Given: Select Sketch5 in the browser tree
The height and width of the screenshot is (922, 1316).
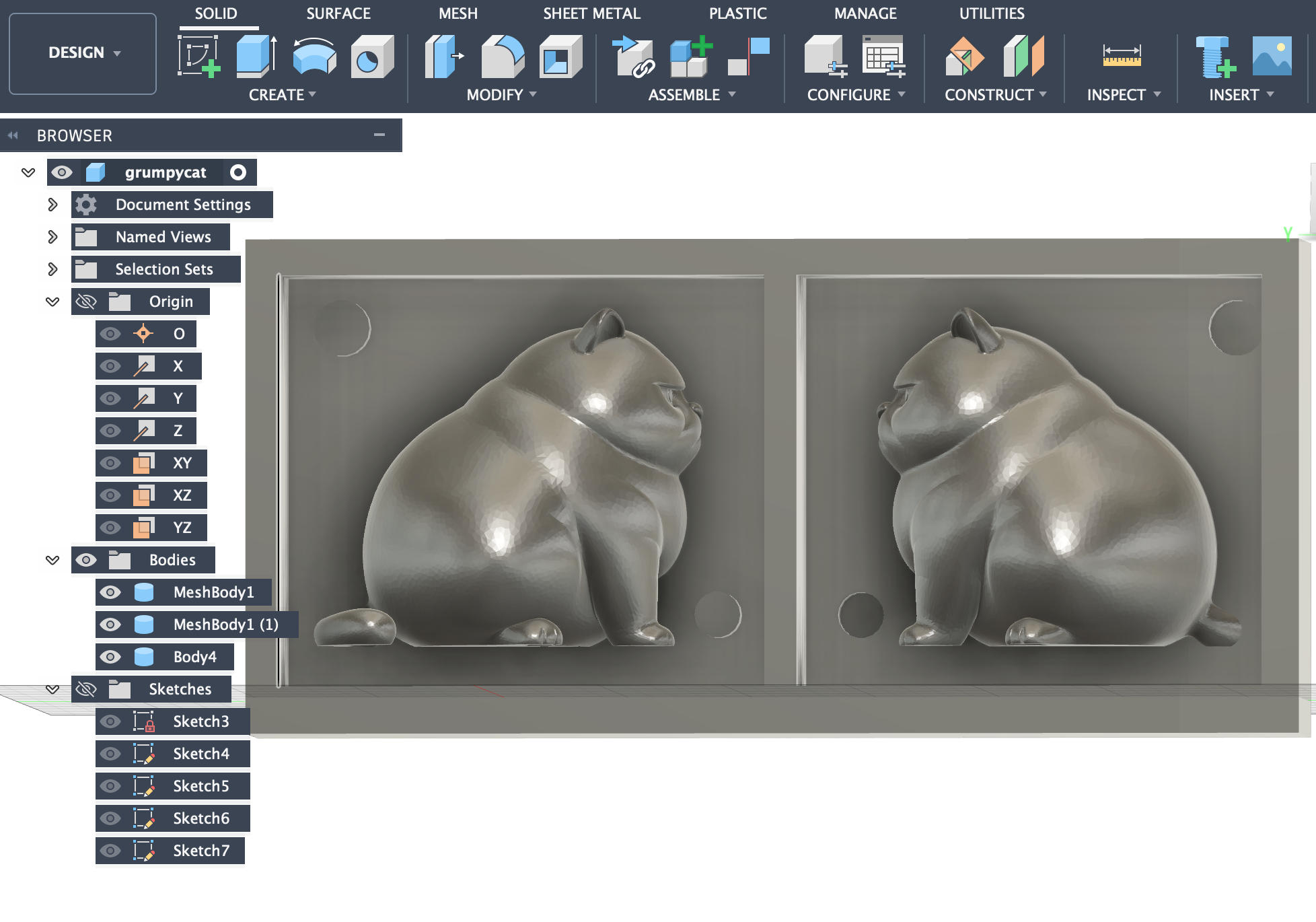Looking at the screenshot, I should click(x=200, y=786).
